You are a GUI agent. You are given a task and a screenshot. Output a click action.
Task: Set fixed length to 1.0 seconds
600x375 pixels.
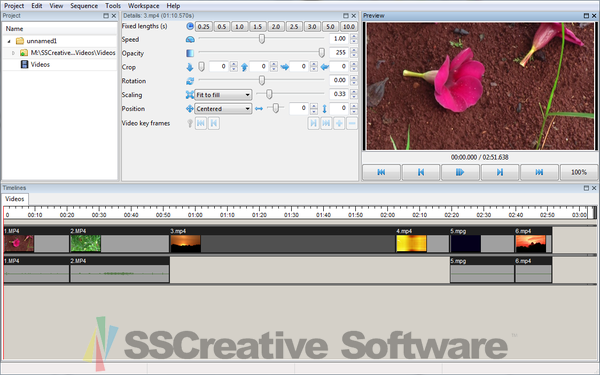(x=240, y=26)
